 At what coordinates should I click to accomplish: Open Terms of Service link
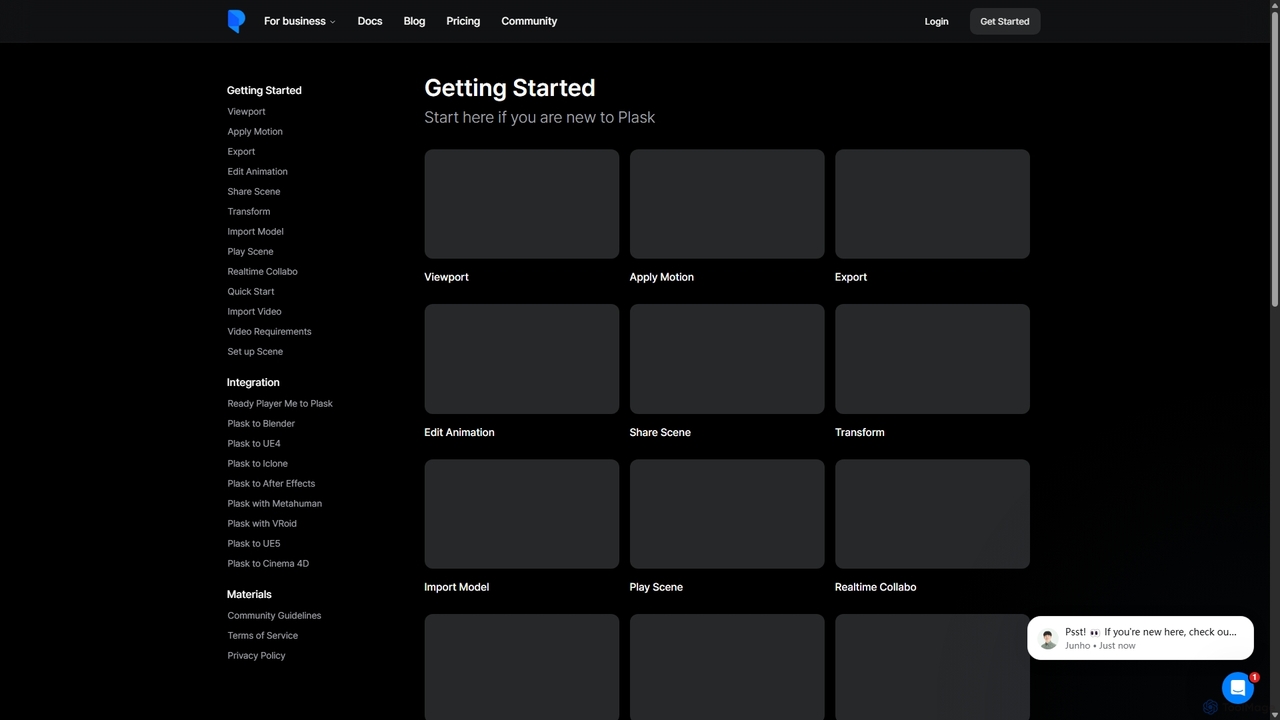[x=262, y=636]
